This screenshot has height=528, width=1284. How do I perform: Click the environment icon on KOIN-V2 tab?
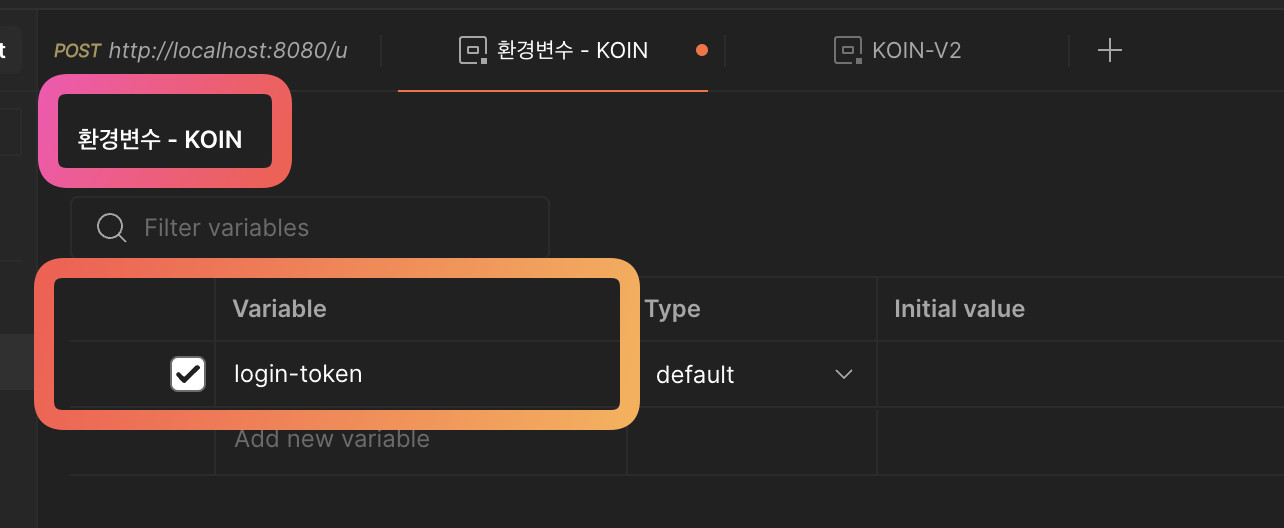click(x=848, y=50)
